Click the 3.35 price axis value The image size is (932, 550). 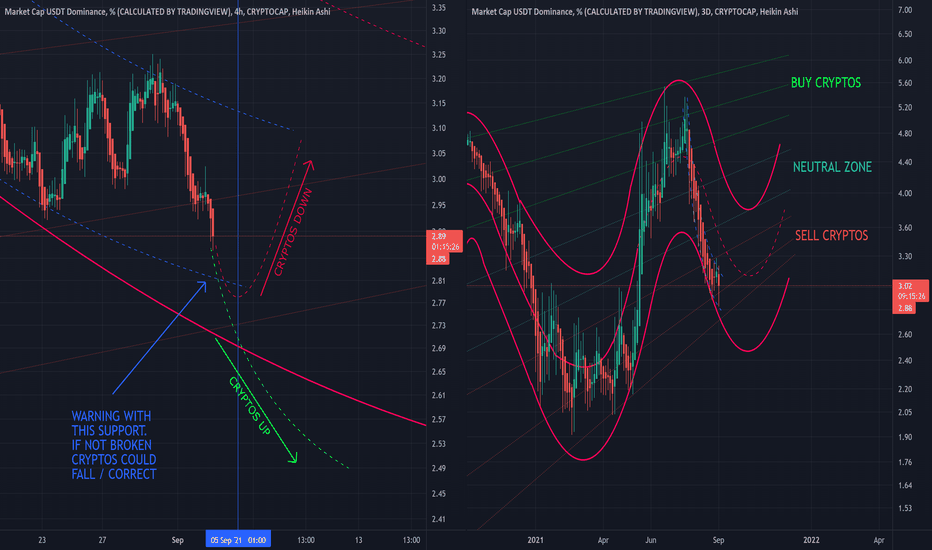[439, 8]
